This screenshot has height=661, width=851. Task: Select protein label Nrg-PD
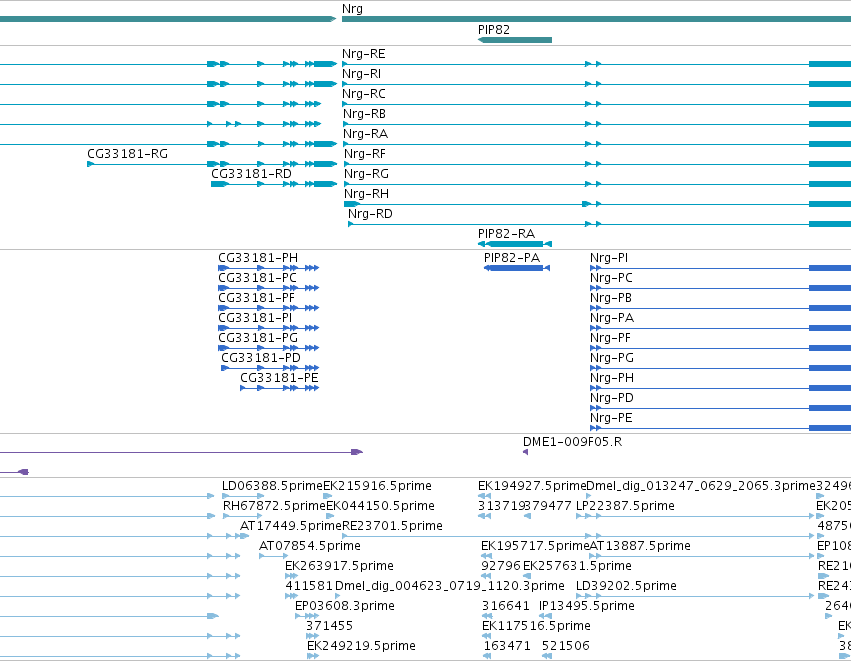click(612, 398)
